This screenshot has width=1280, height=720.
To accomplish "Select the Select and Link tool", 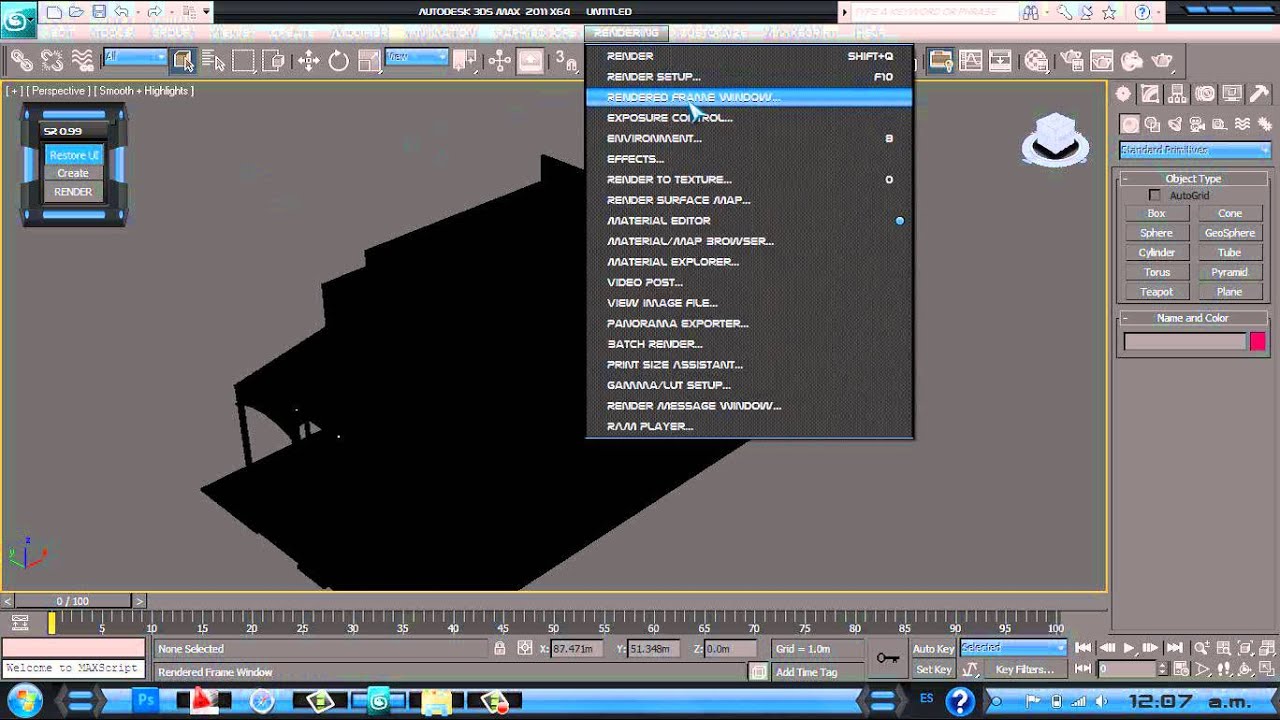I will pyautogui.click(x=22, y=61).
